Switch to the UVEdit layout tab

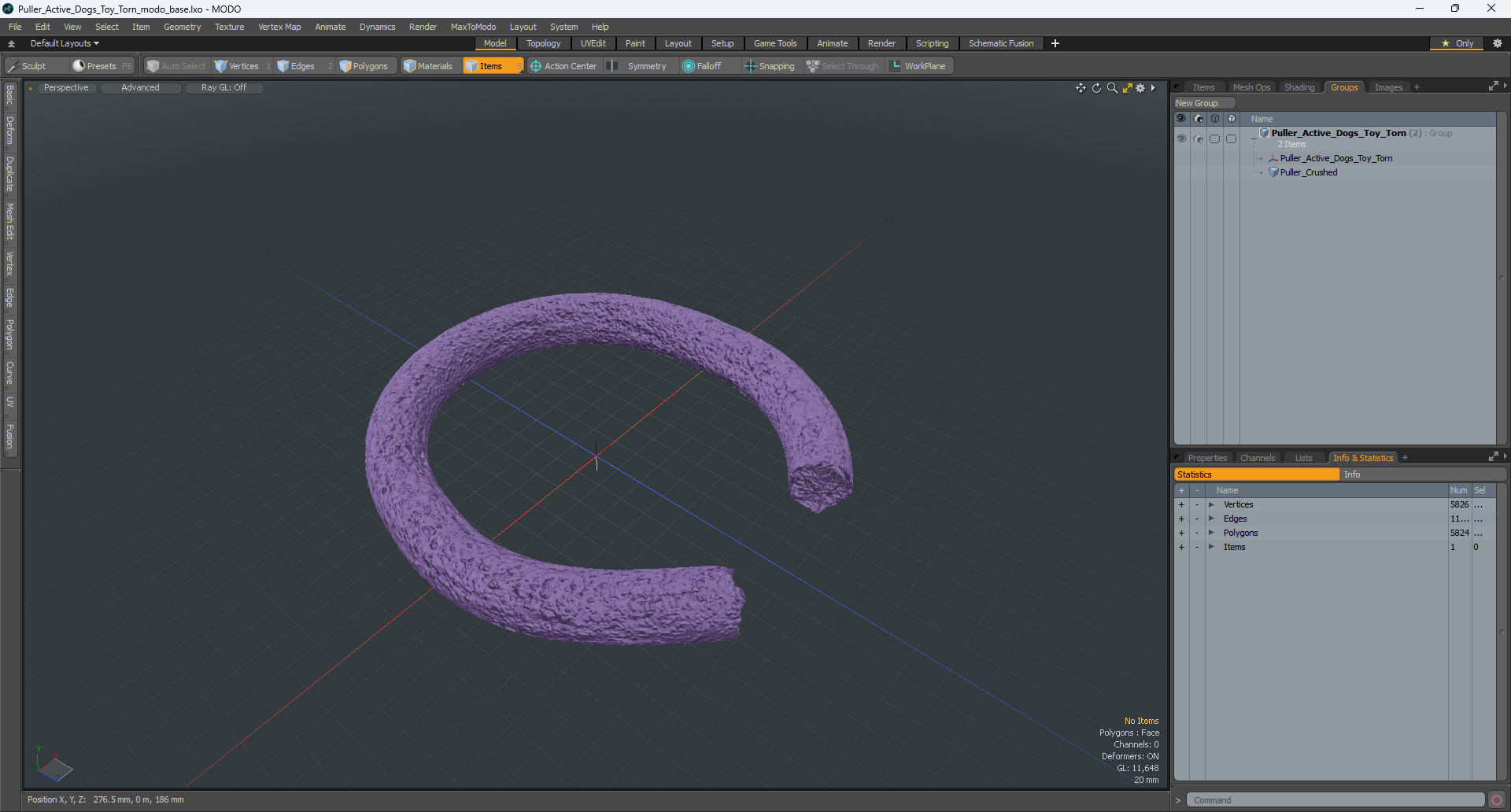click(x=593, y=43)
